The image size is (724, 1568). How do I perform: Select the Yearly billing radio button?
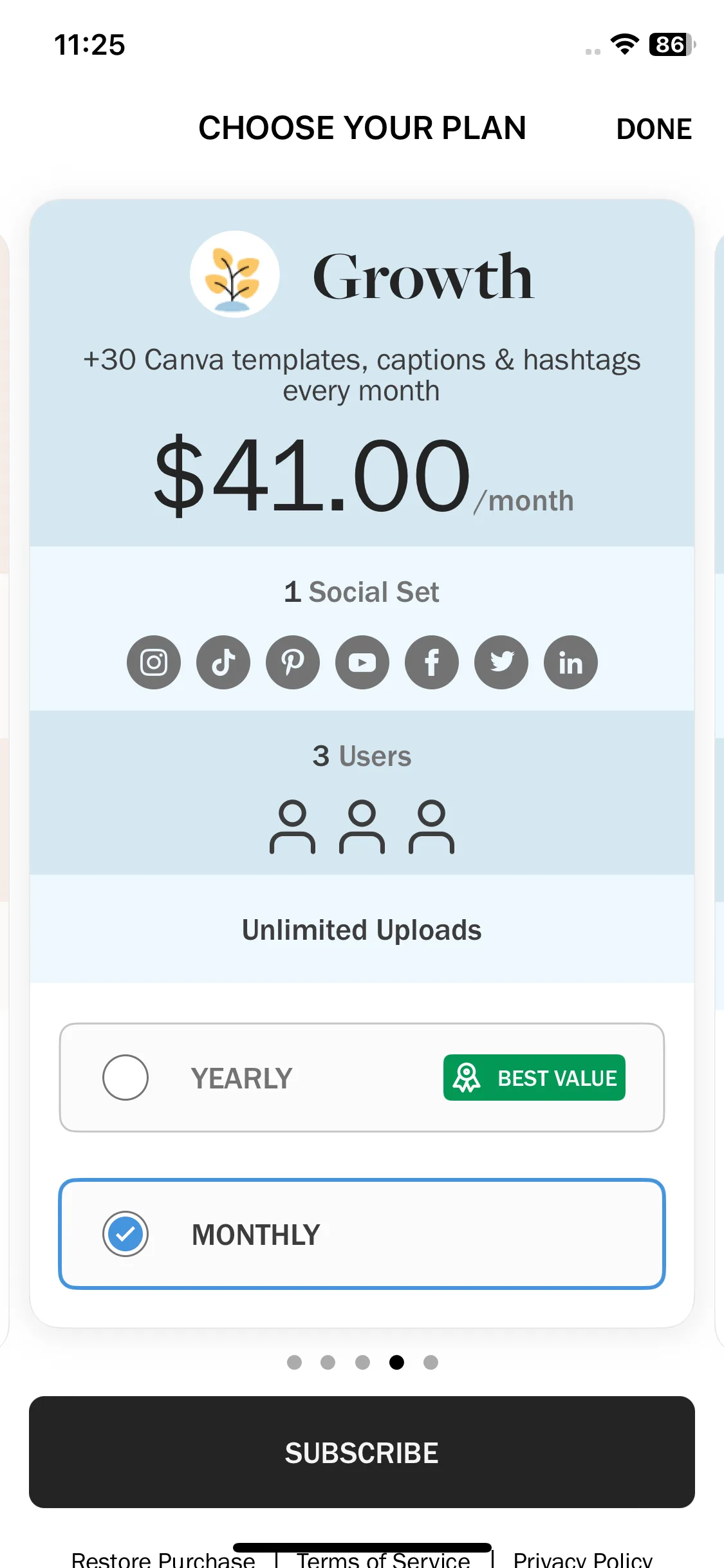(125, 1078)
